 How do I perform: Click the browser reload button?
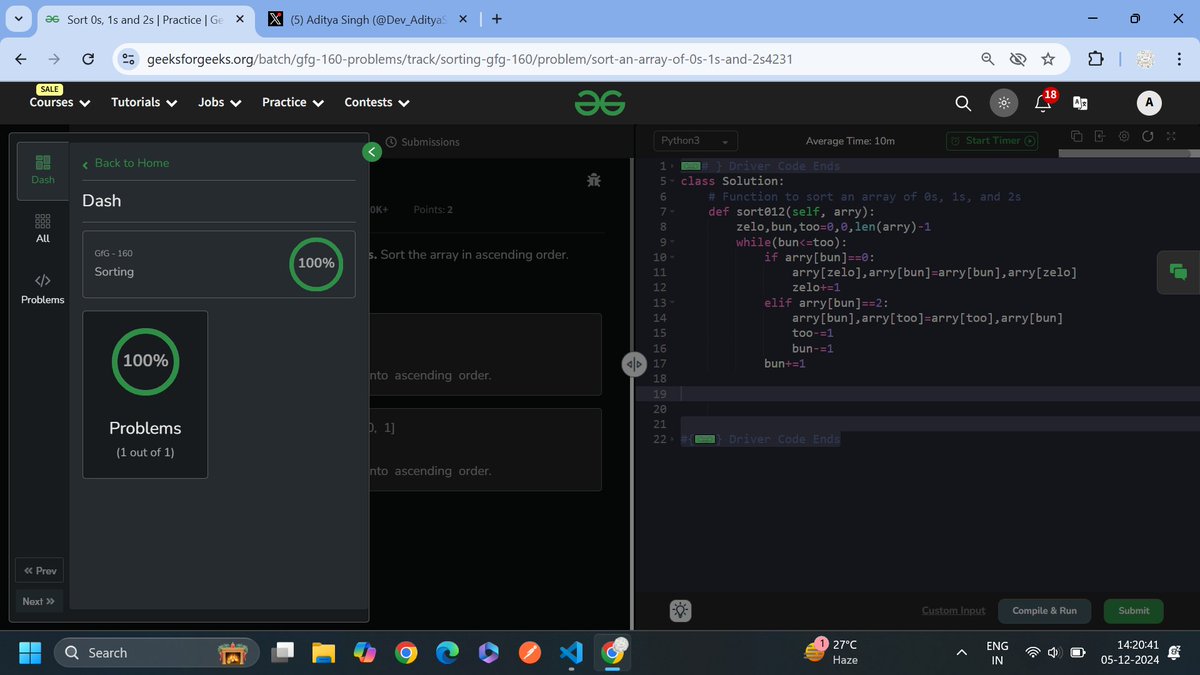88,59
